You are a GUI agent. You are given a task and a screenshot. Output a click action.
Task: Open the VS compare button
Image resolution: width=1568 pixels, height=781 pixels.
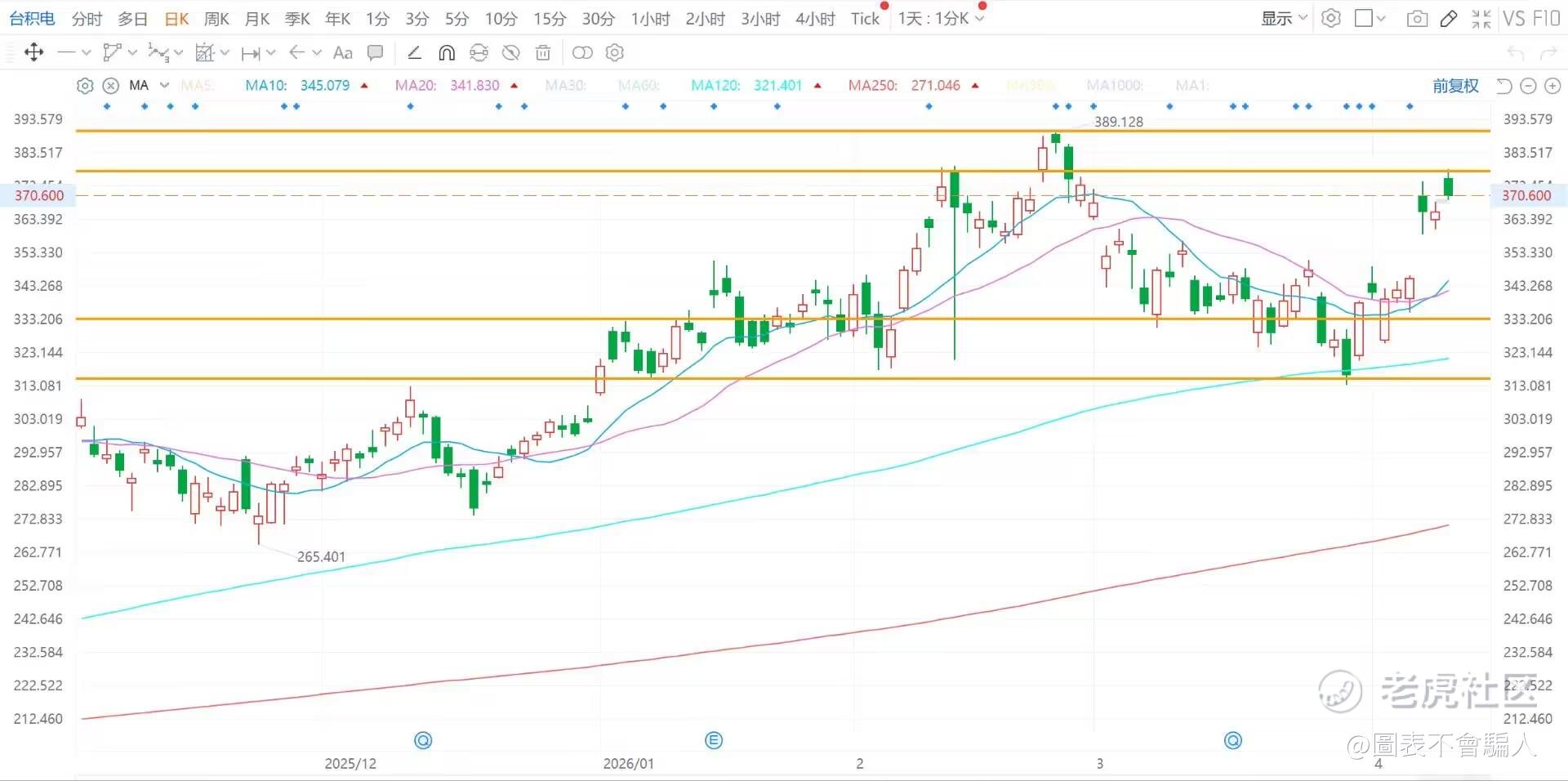point(1513,19)
